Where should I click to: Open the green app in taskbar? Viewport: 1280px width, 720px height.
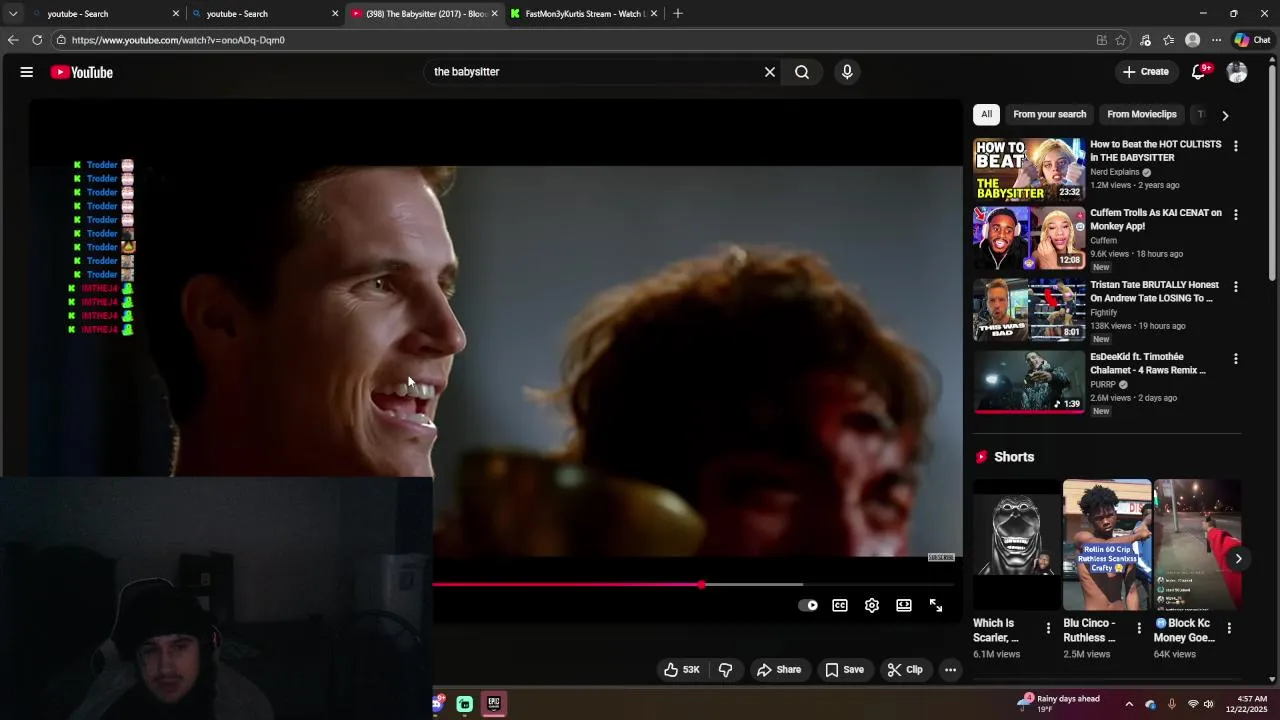pos(465,704)
